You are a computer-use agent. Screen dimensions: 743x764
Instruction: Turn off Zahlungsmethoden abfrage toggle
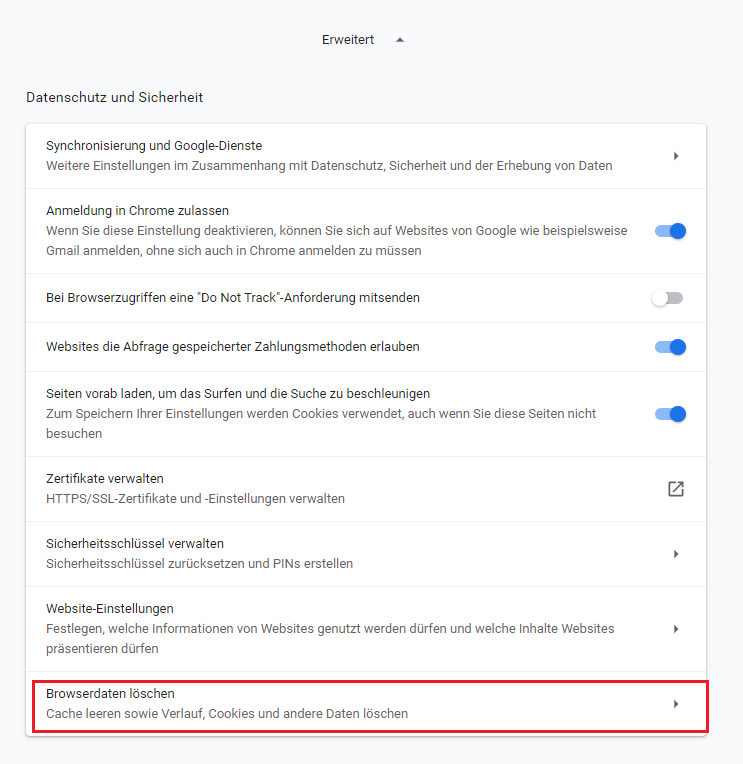point(670,347)
